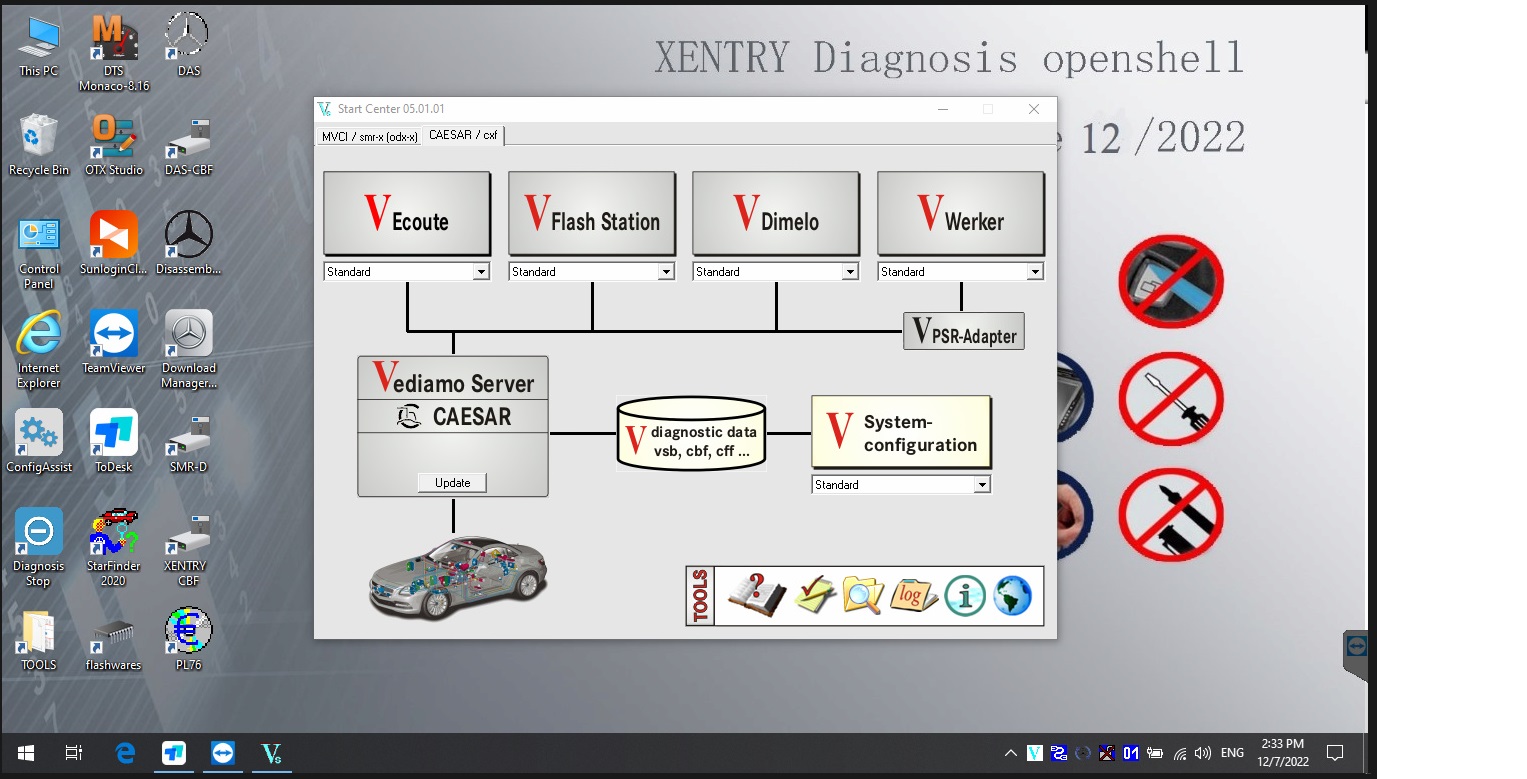The height and width of the screenshot is (779, 1527).
Task: Click the Vediamo taskbar icon
Action: 271,753
